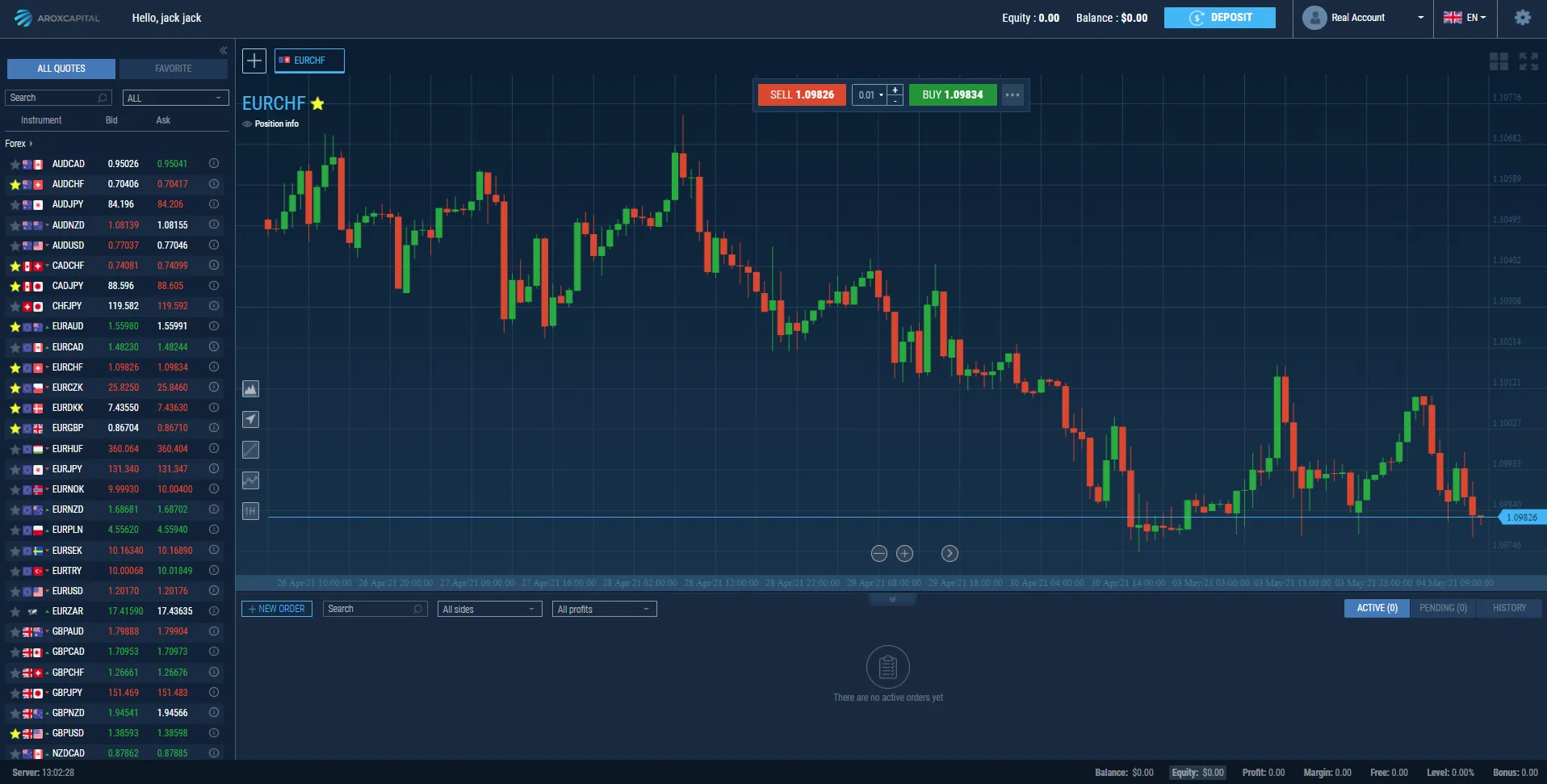Open the All sides filter dropdown
This screenshot has width=1547, height=784.
click(489, 609)
